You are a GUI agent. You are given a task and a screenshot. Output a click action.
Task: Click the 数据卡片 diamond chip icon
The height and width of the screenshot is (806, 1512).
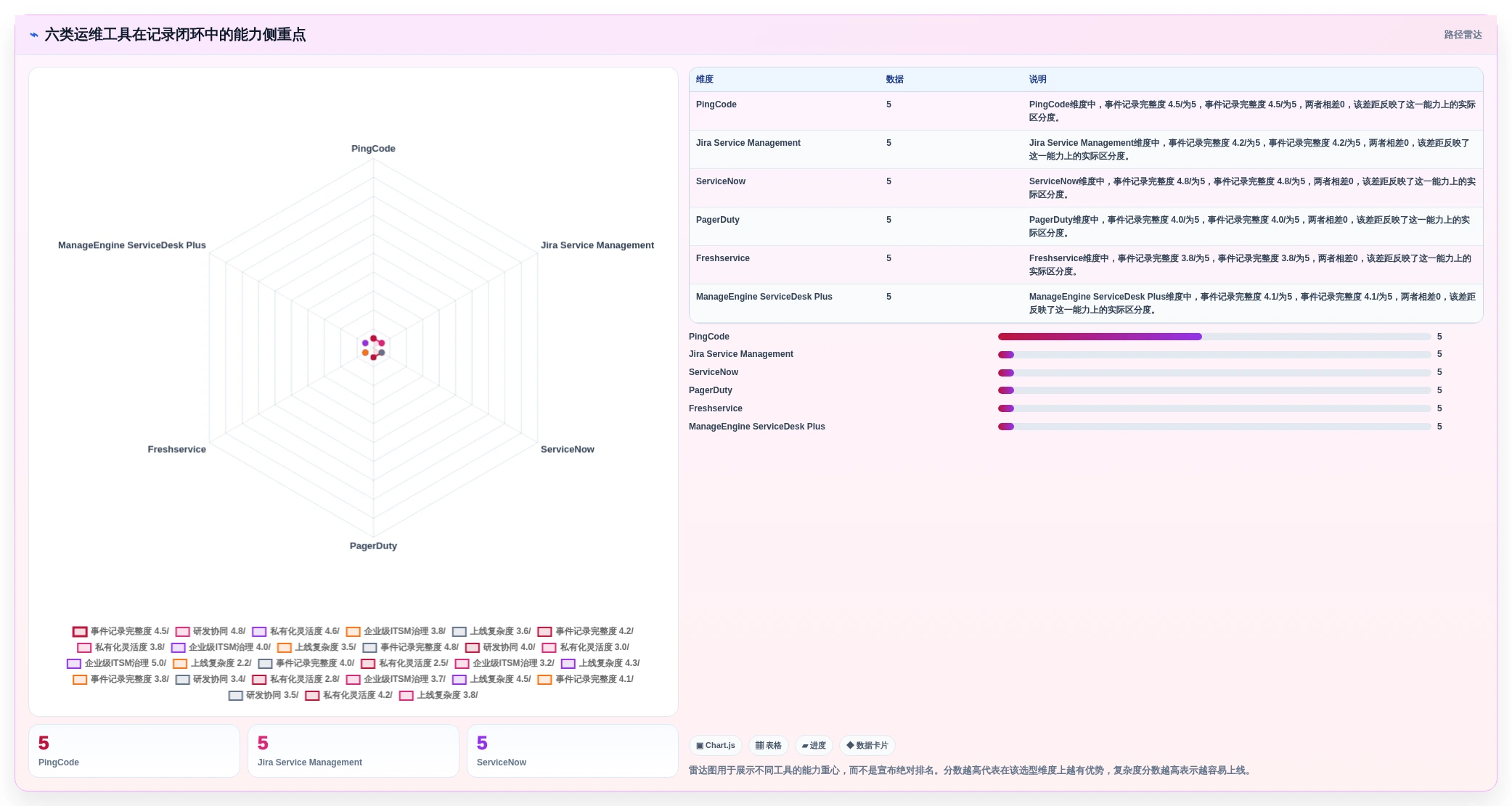(850, 746)
